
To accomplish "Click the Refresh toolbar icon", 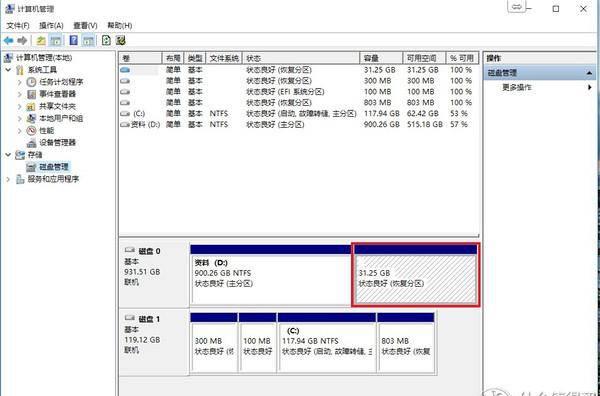I will tap(106, 40).
